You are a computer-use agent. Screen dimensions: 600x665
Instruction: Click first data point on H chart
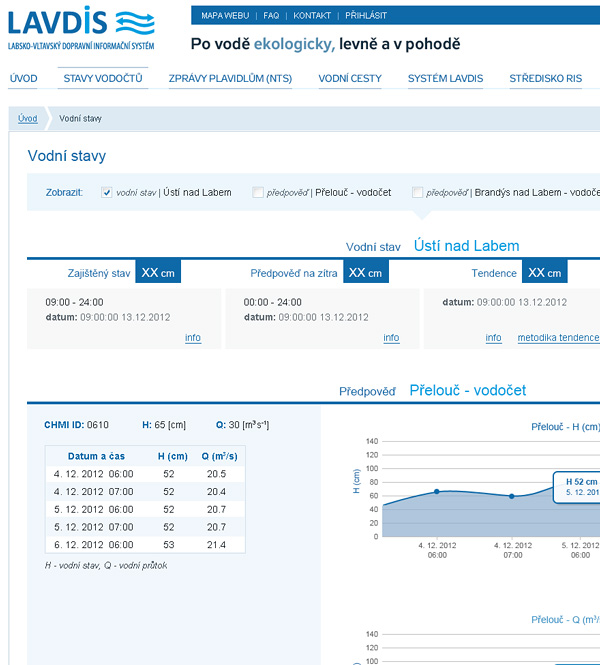tap(437, 492)
